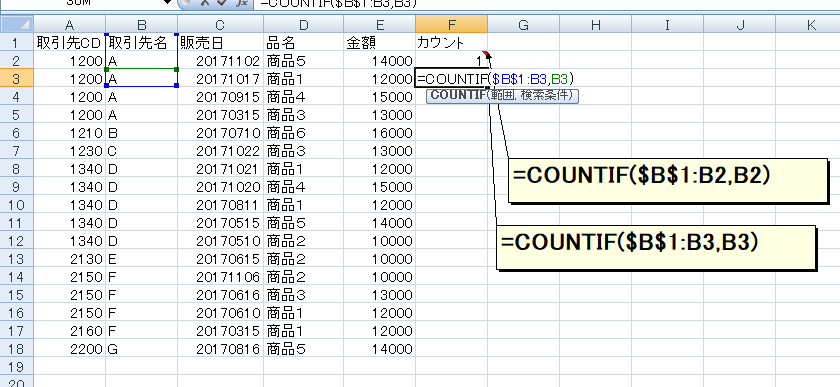The width and height of the screenshot is (840, 387).
Task: Select column H header
Action: pyautogui.click(x=595, y=24)
